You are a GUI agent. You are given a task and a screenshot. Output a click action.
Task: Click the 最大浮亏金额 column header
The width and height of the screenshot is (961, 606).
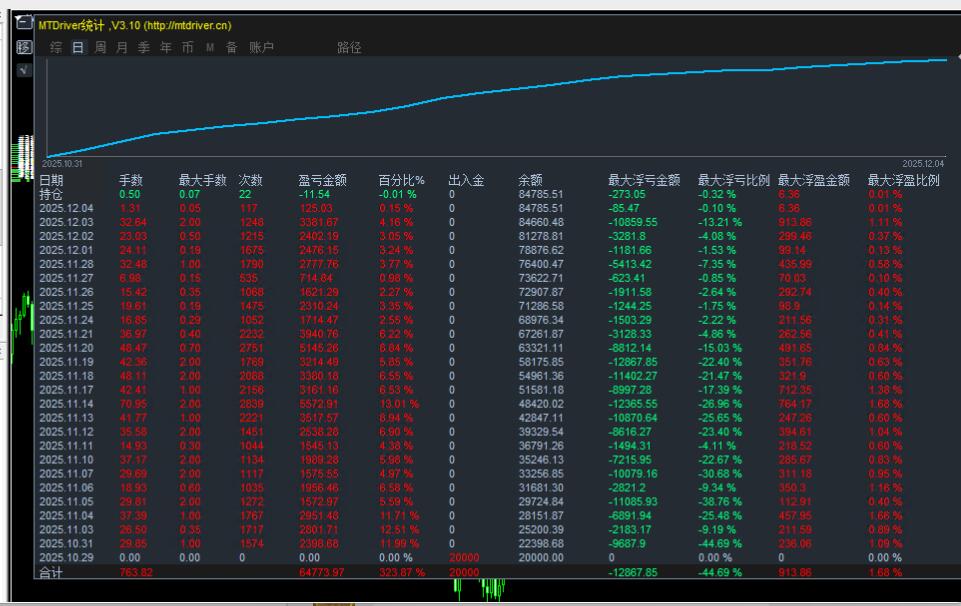pos(644,180)
